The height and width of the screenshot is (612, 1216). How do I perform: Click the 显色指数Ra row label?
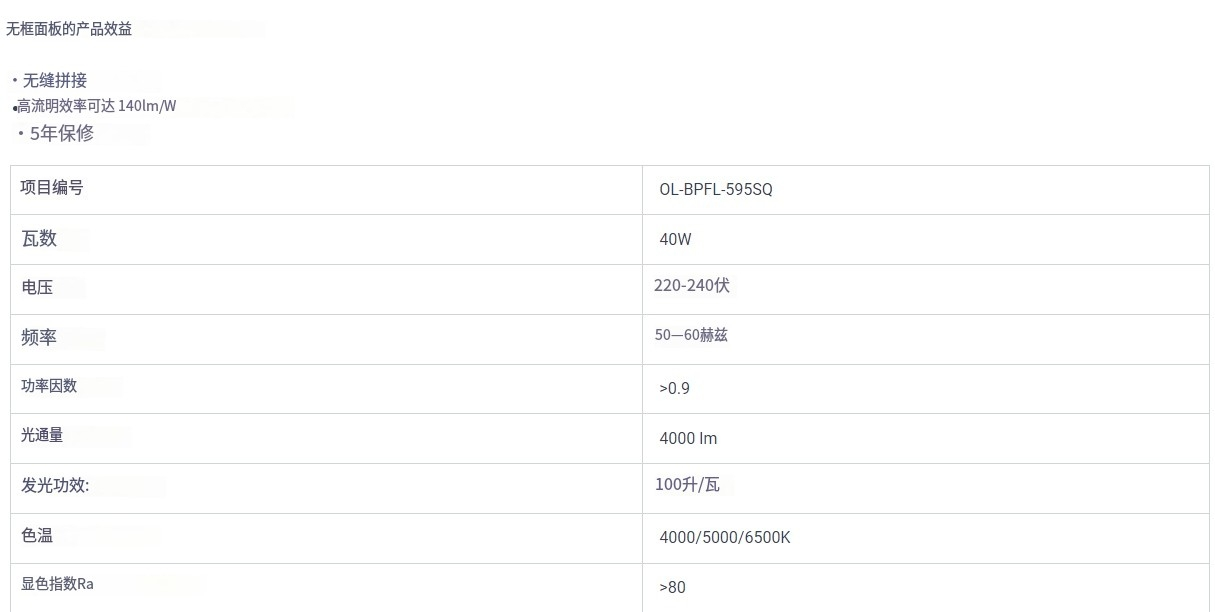point(57,583)
